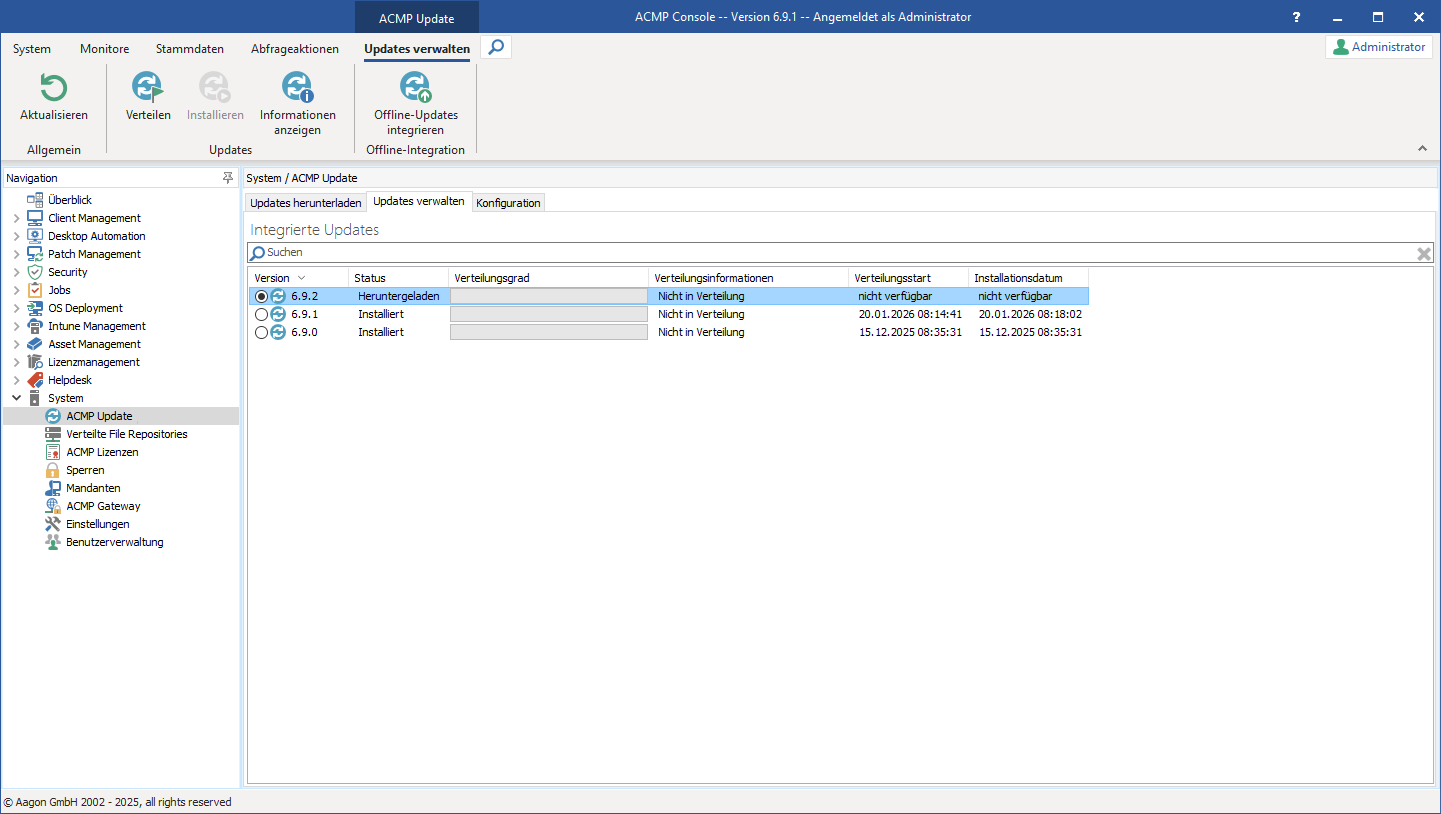
Task: Select version 6.9.0 radio button
Action: (261, 331)
